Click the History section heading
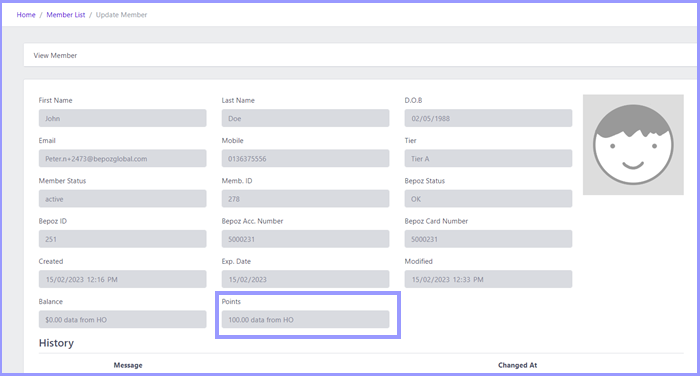 tap(56, 343)
